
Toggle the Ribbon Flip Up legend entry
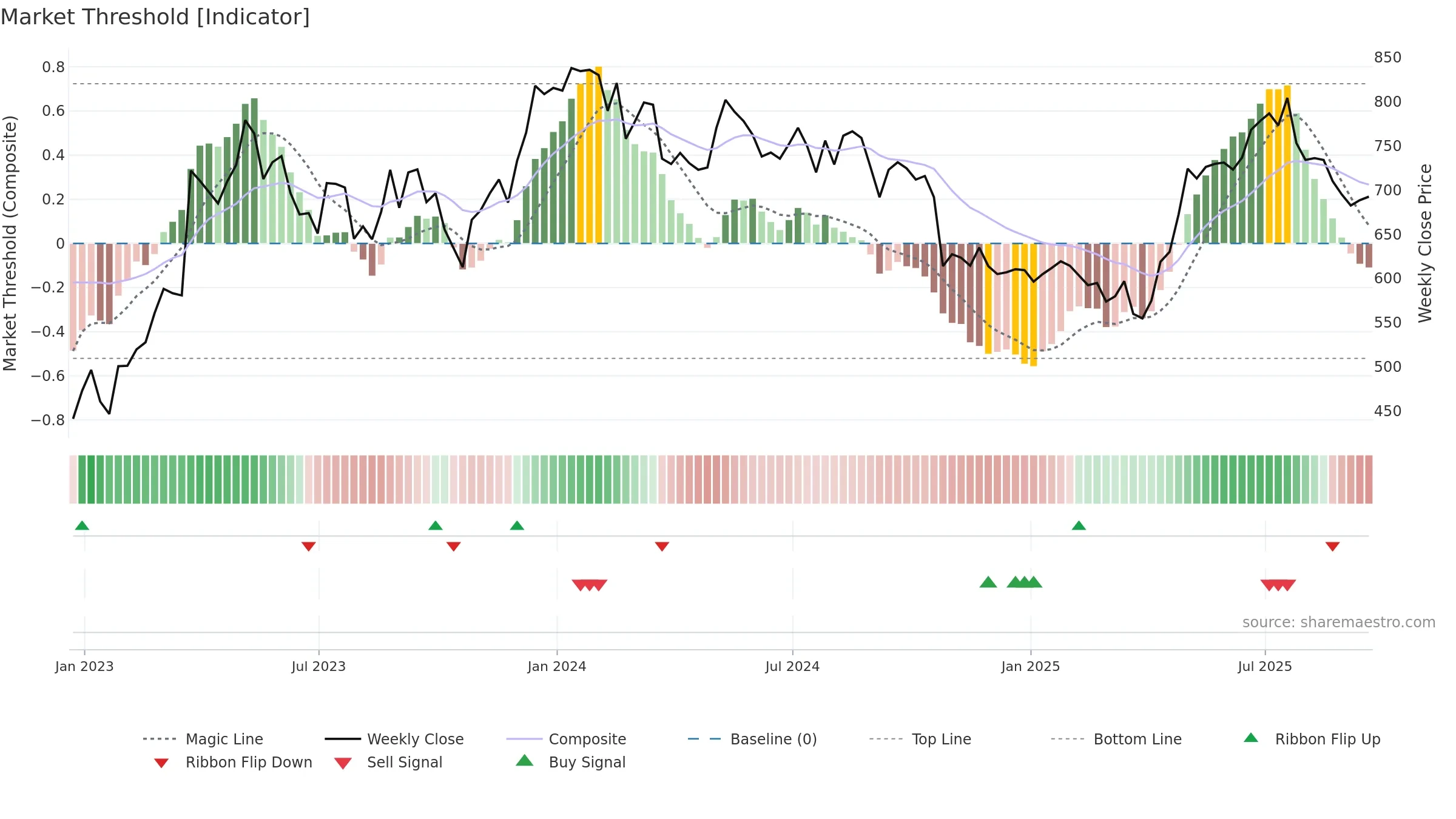[1312, 739]
